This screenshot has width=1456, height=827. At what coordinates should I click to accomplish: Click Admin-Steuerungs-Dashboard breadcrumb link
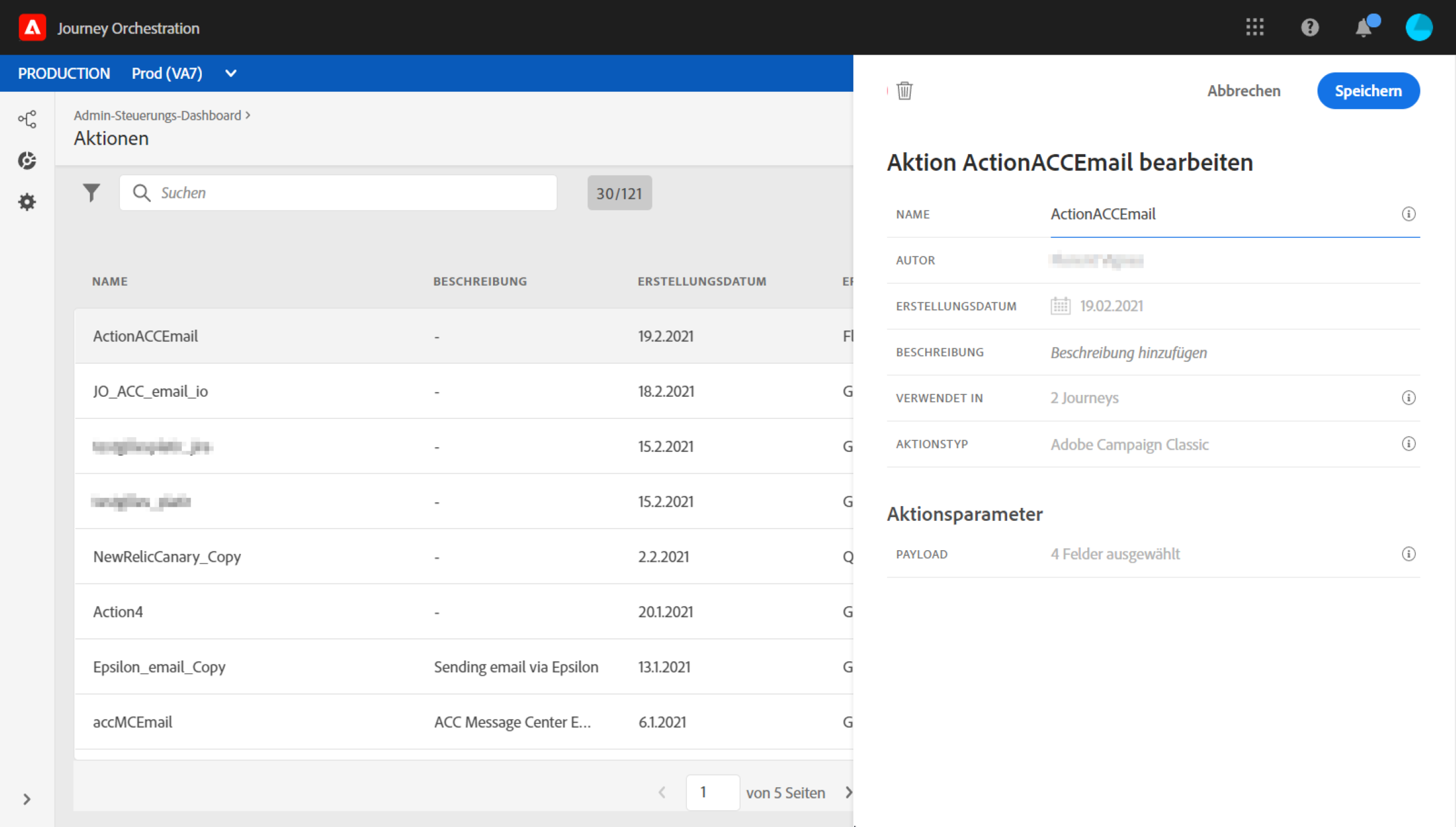157,115
